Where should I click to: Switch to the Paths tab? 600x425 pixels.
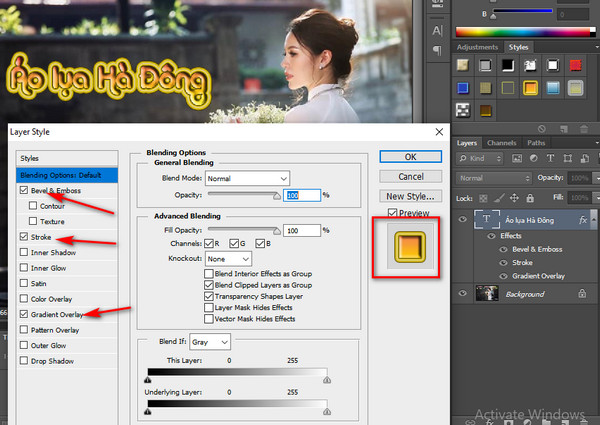point(536,143)
